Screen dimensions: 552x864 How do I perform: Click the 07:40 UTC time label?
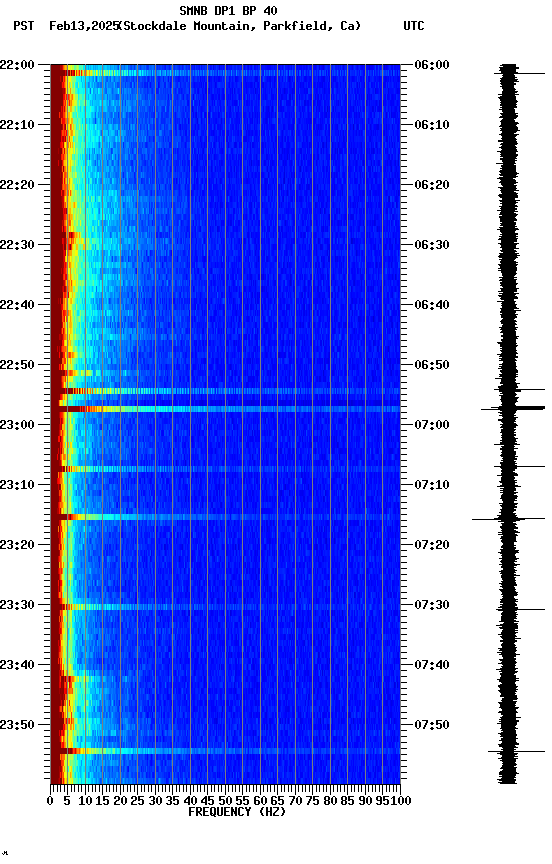click(x=431, y=665)
